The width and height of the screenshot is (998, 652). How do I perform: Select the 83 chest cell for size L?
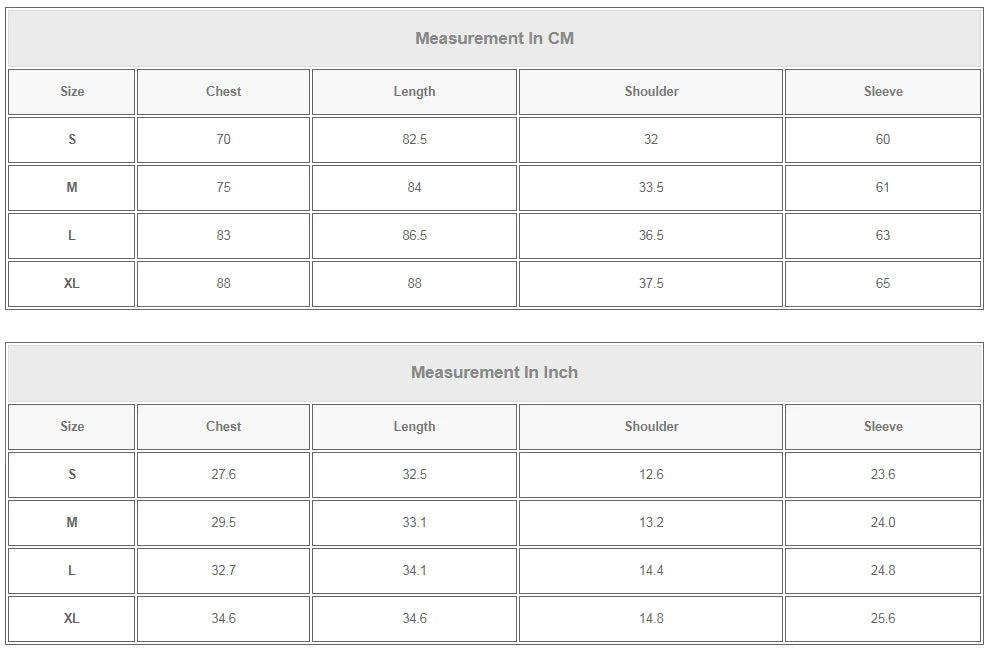pos(223,236)
